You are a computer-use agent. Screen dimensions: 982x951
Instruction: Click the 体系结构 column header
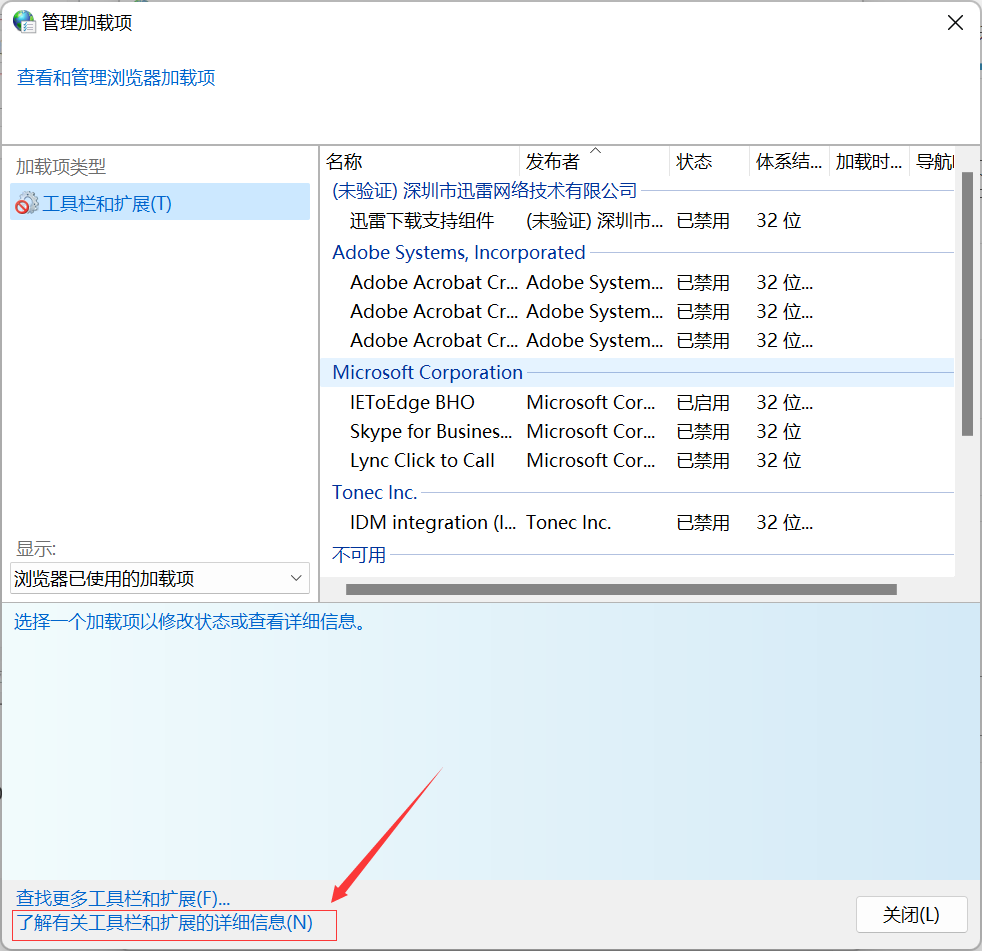click(789, 162)
